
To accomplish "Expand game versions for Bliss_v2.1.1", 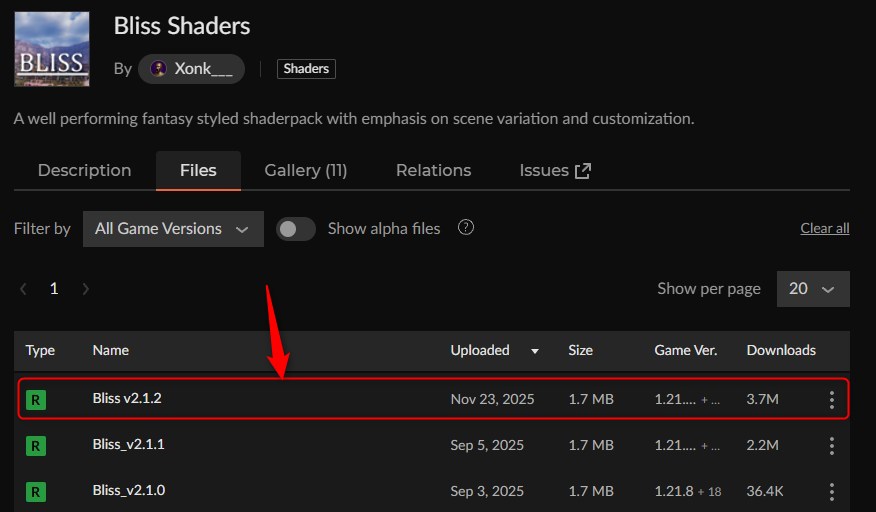I will tap(687, 445).
